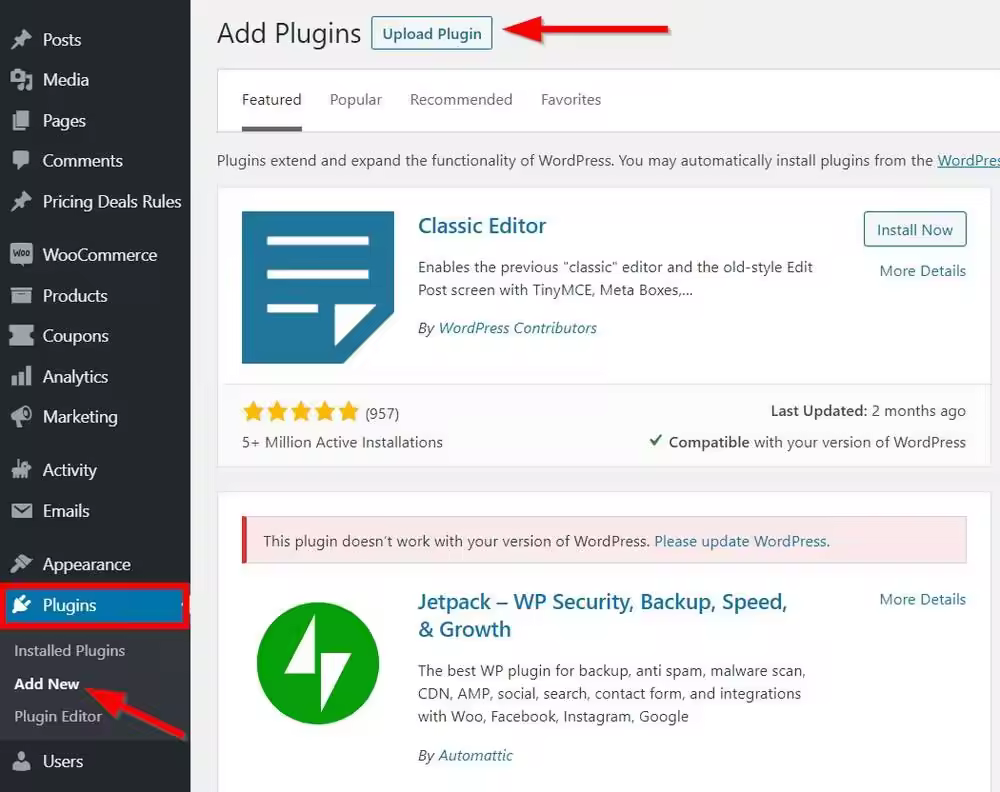Follow the WordPress plugin directory link

tap(968, 160)
